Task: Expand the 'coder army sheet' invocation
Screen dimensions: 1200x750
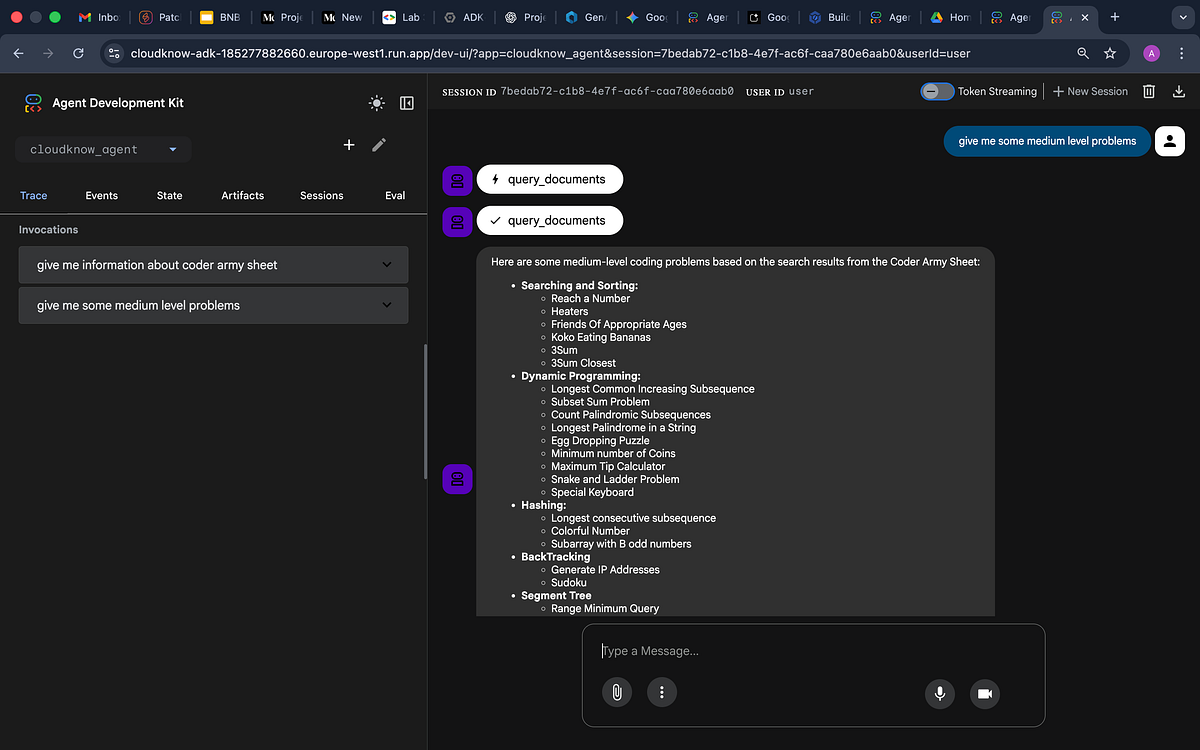Action: pyautogui.click(x=214, y=265)
